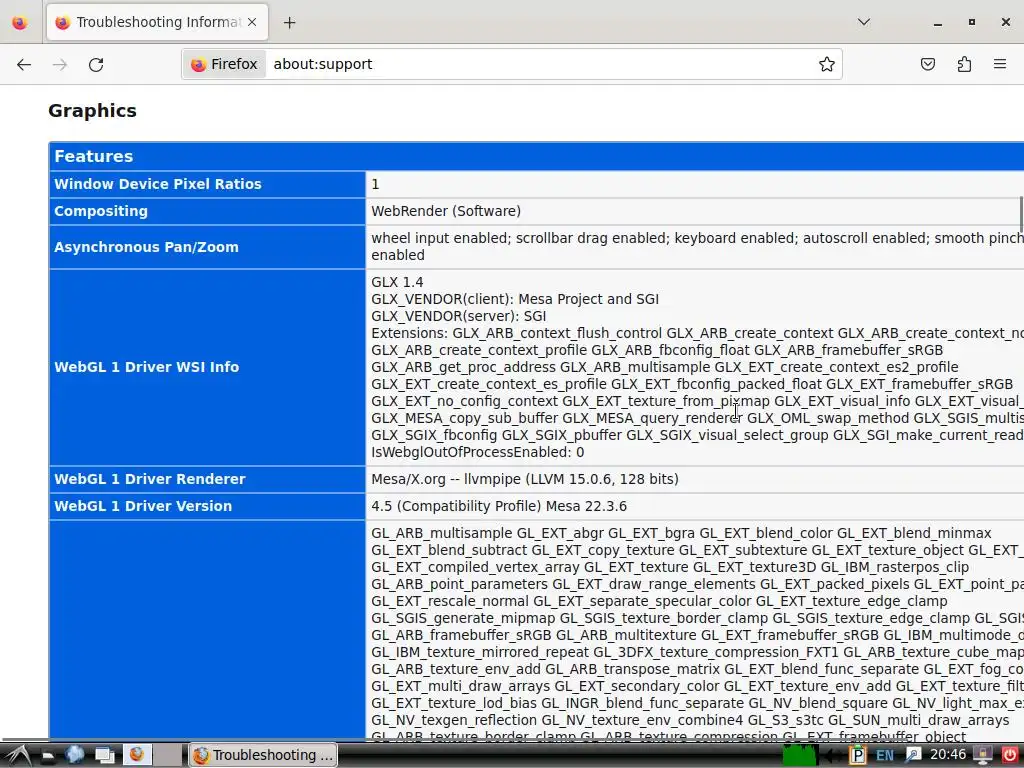Expand the list all tabs chevron
Image resolution: width=1024 pixels, height=768 pixels.
point(863,22)
